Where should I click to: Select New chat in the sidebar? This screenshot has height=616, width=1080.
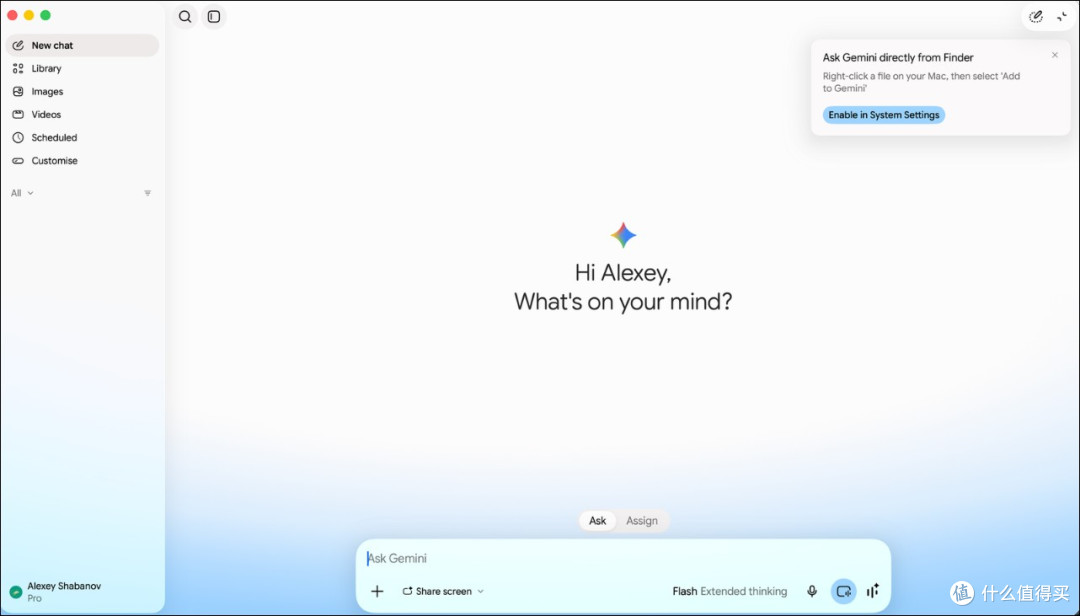click(x=82, y=45)
